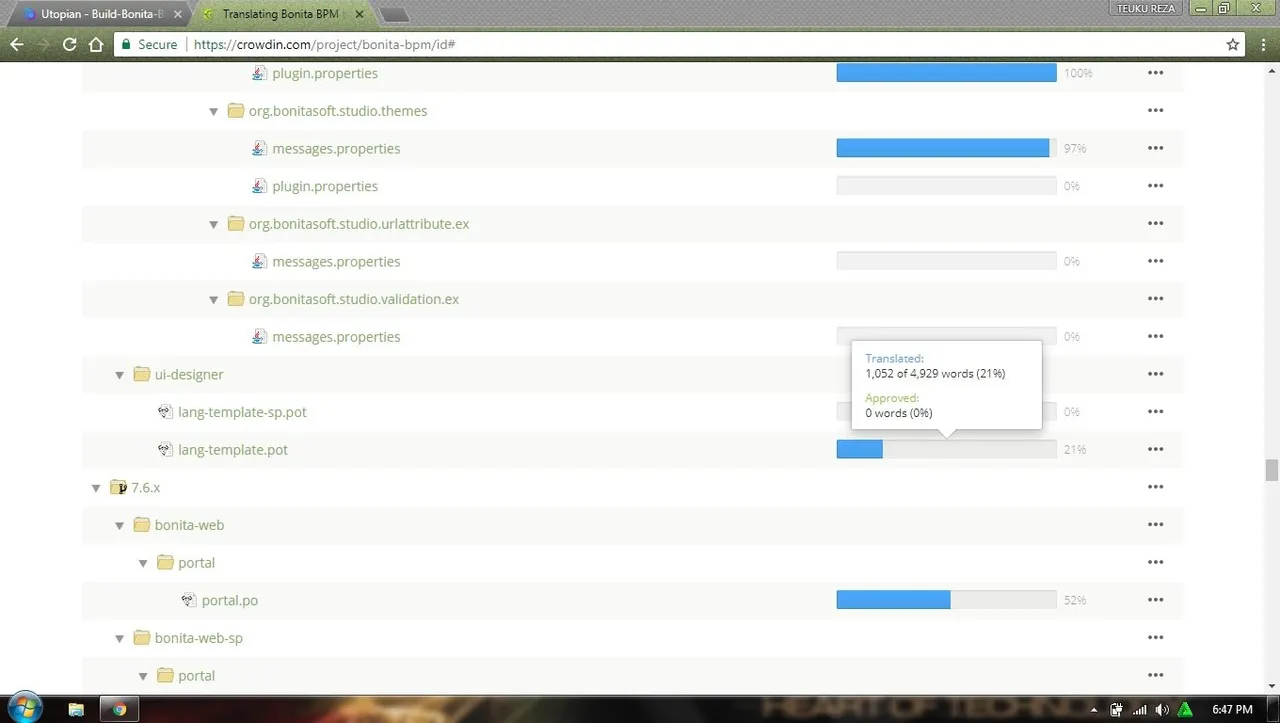This screenshot has height=723, width=1280.
Task: Collapse the portal folder under bonita-web-sp
Action: point(143,676)
